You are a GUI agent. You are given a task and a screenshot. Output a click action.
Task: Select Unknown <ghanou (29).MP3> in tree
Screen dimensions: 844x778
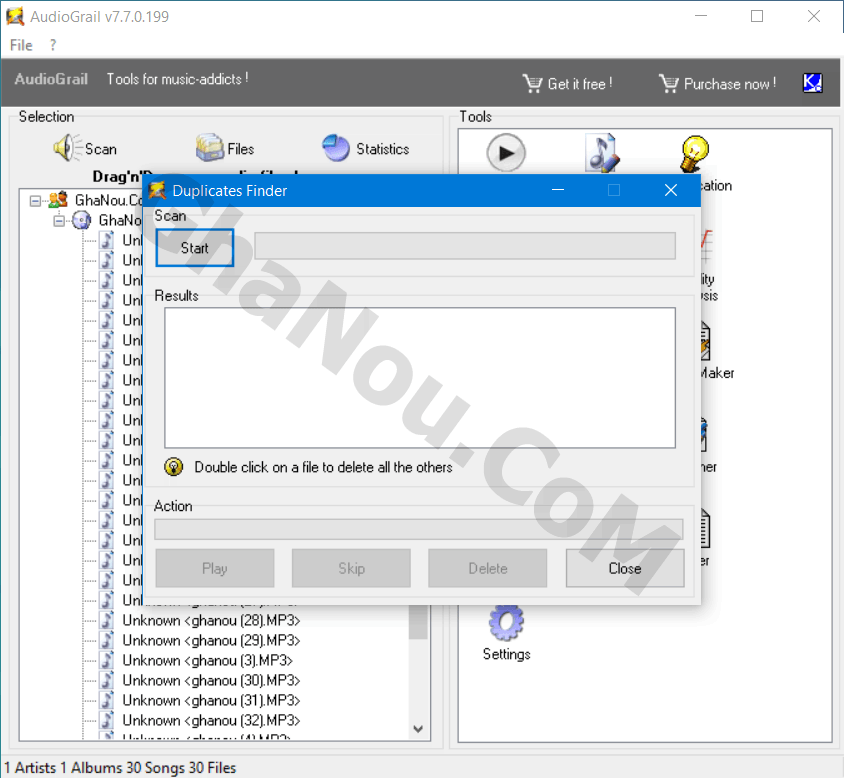coord(211,640)
